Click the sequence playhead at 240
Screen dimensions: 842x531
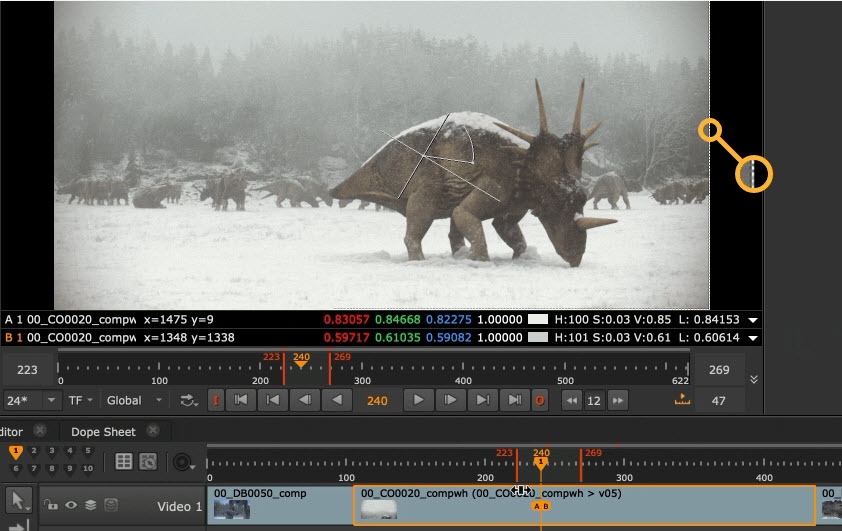[x=541, y=462]
